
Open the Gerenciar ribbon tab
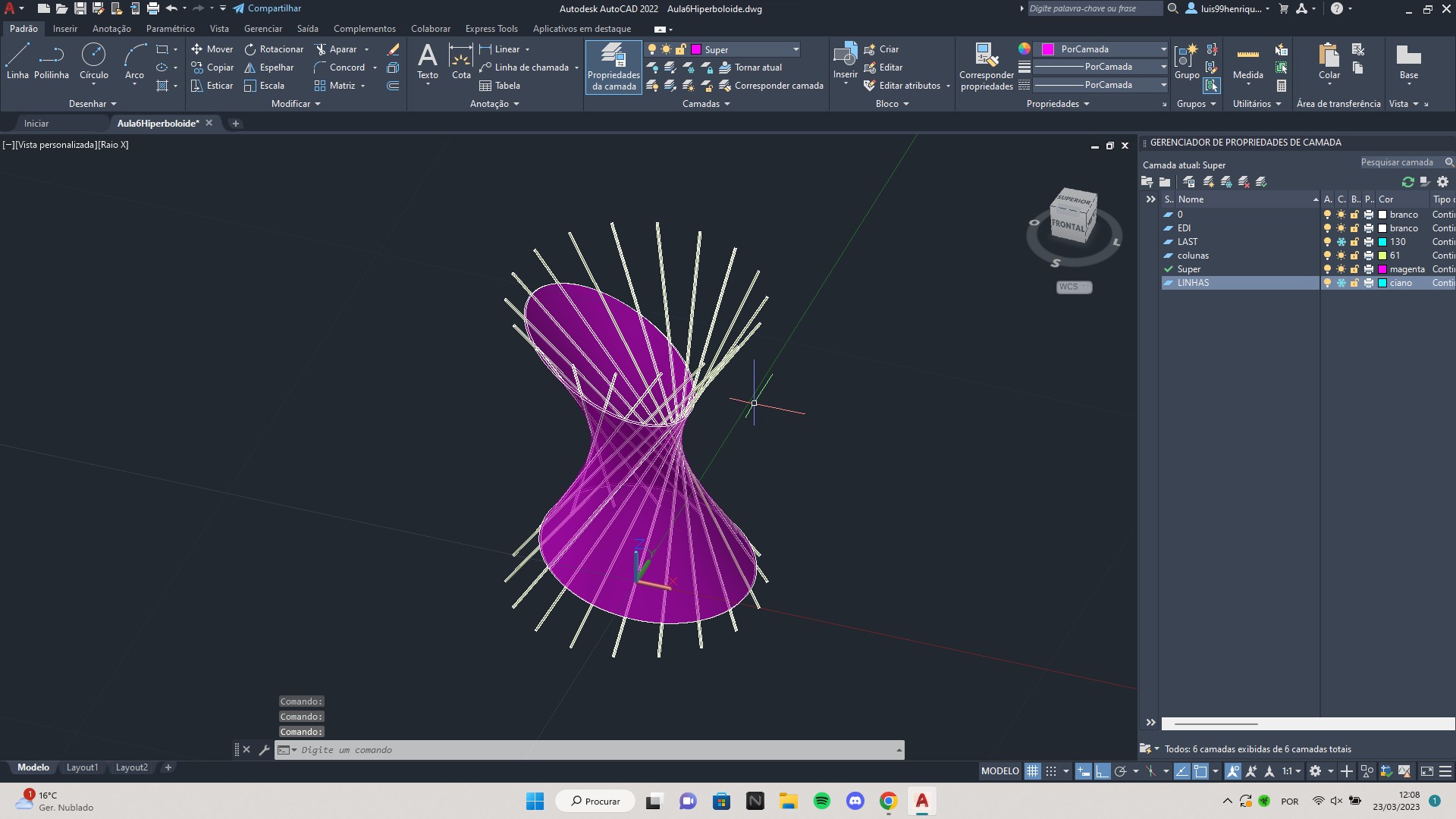click(x=262, y=29)
